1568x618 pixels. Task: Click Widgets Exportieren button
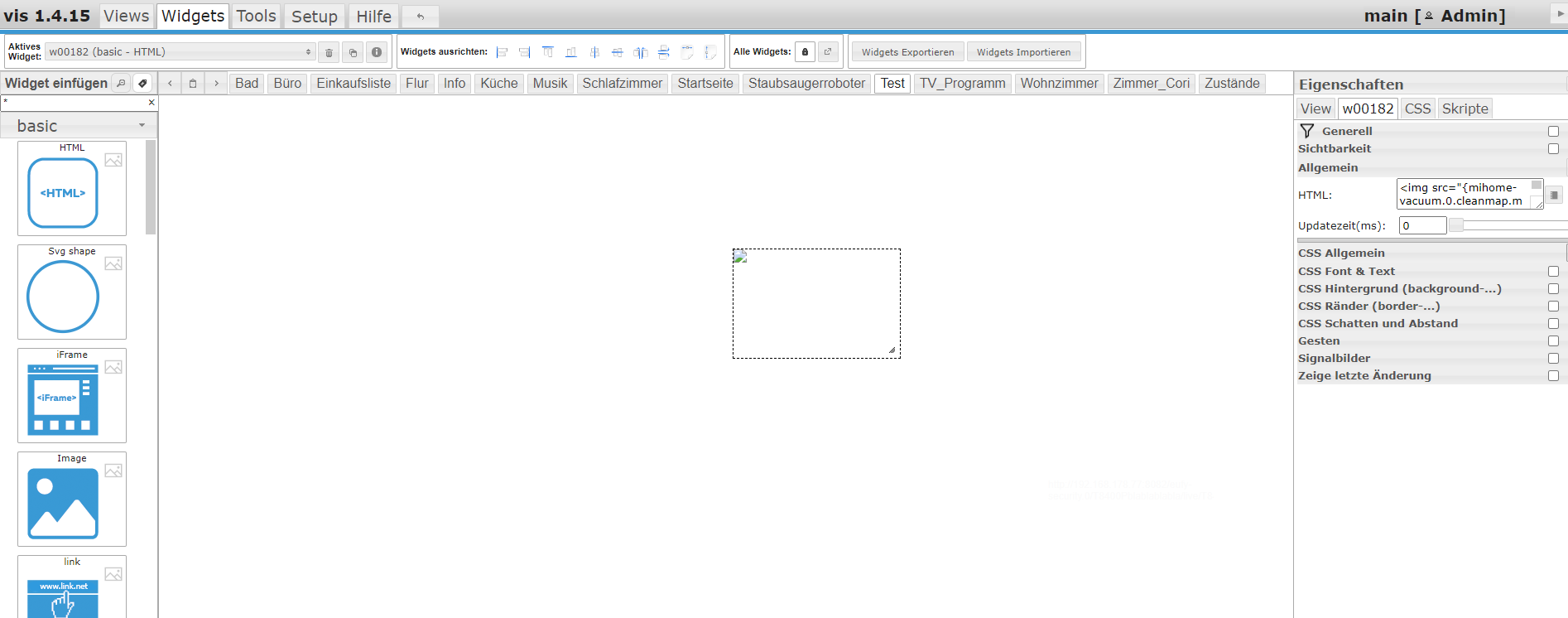907,52
